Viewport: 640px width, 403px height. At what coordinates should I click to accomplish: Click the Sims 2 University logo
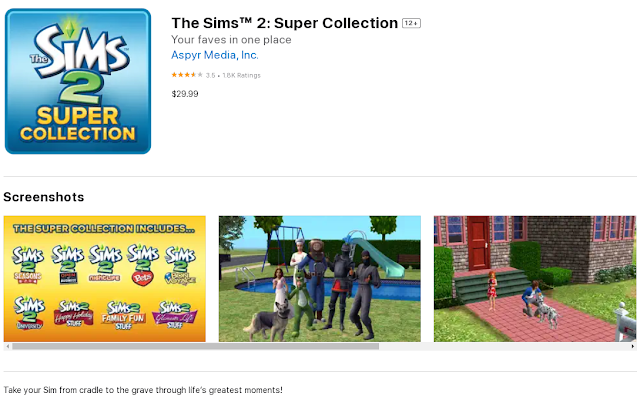[29, 313]
